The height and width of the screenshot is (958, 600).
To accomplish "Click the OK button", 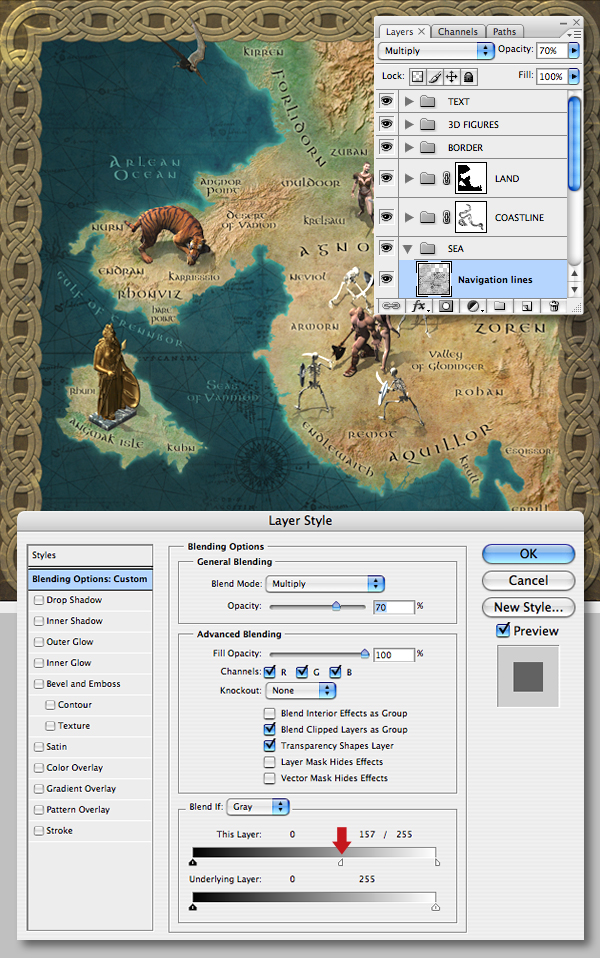I will coord(529,554).
